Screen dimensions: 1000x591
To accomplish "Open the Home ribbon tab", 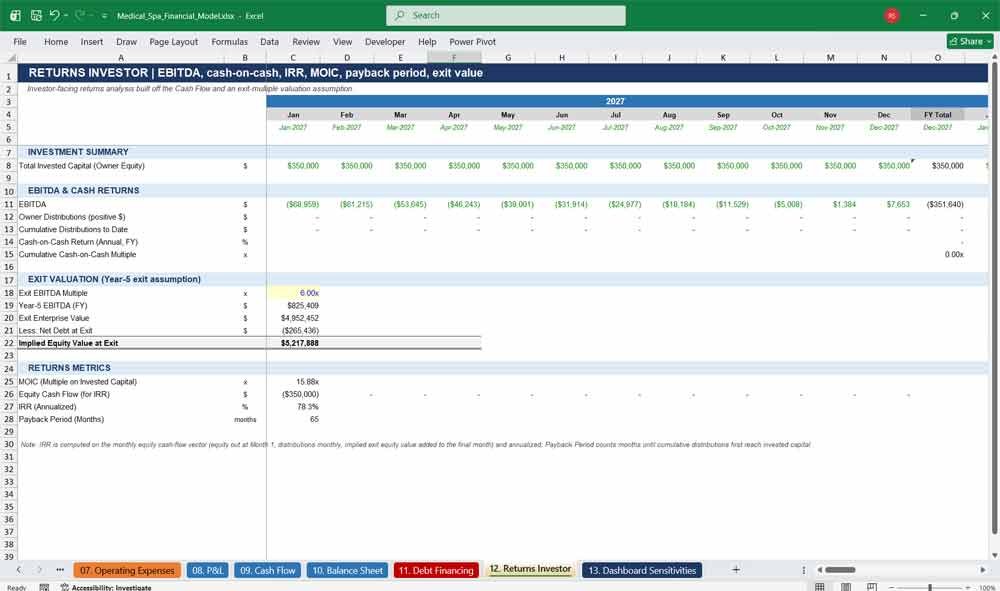I will [x=56, y=41].
